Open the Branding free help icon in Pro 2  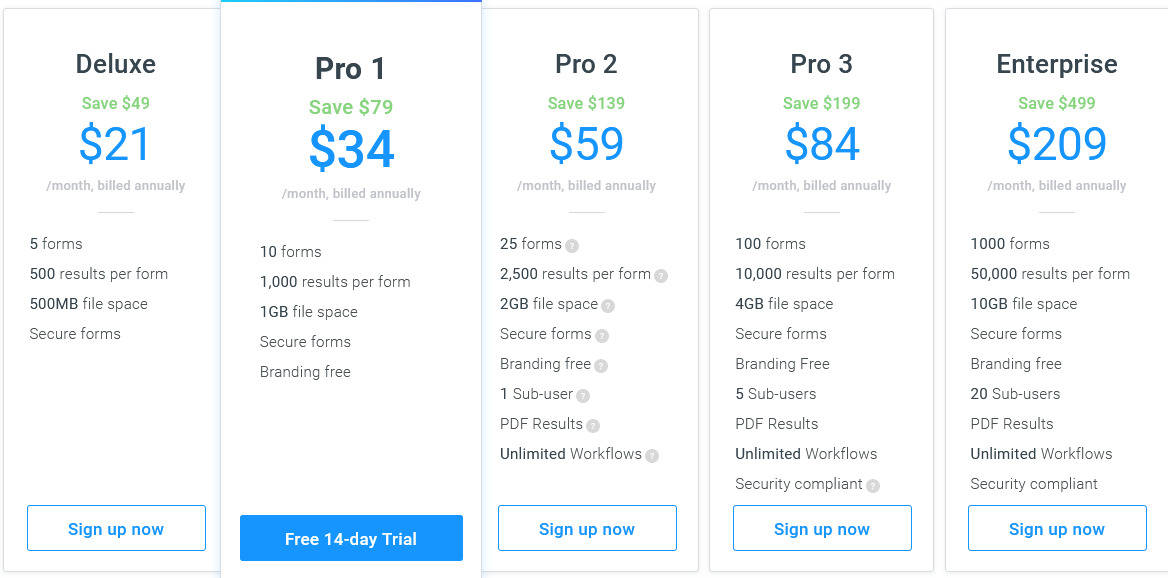(602, 364)
